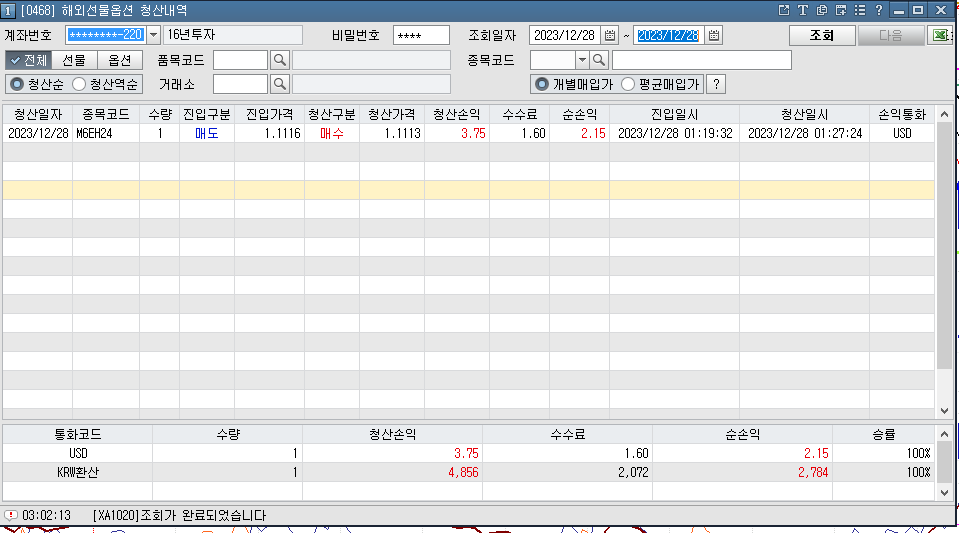Click the 1.1116 entry price cell
959x533 pixels.
tap(269, 133)
